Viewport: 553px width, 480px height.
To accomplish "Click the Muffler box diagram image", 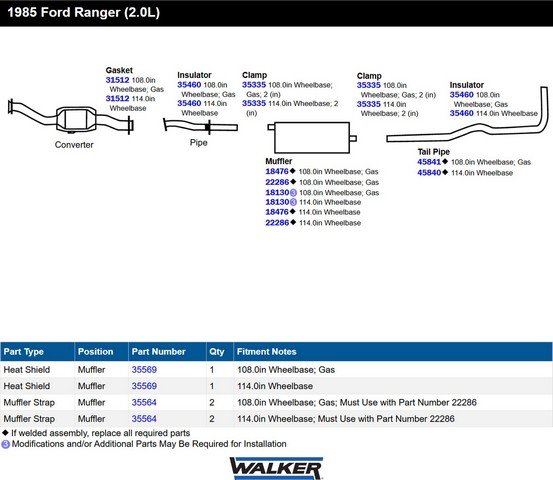I will coord(312,138).
